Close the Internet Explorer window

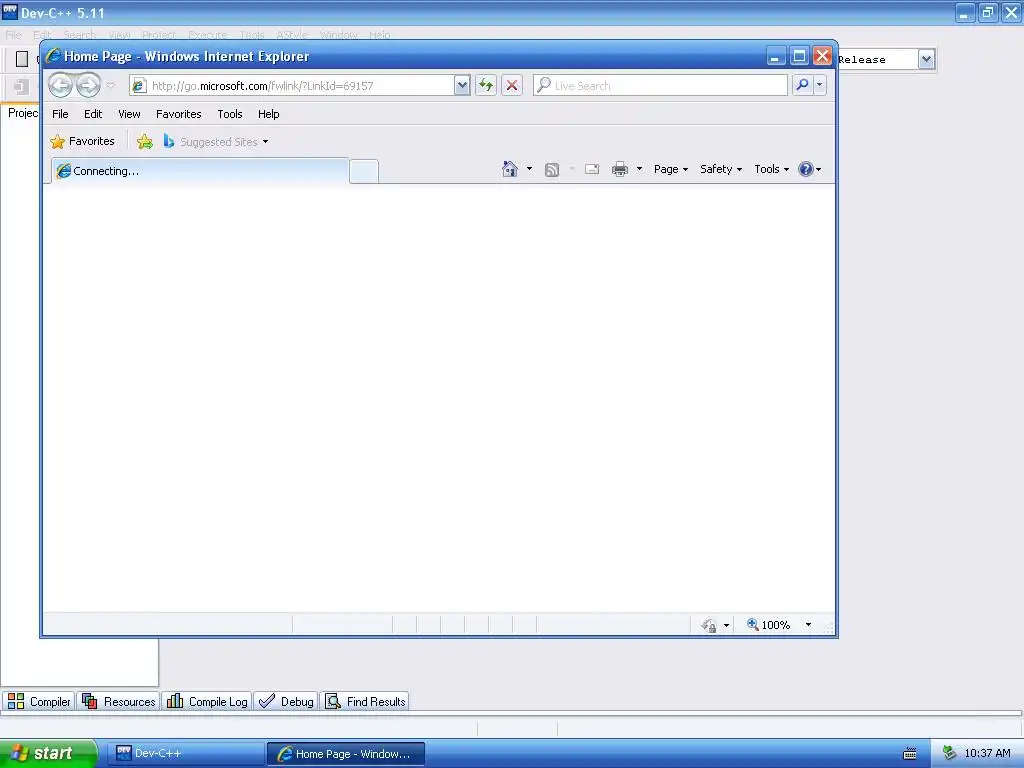[822, 56]
